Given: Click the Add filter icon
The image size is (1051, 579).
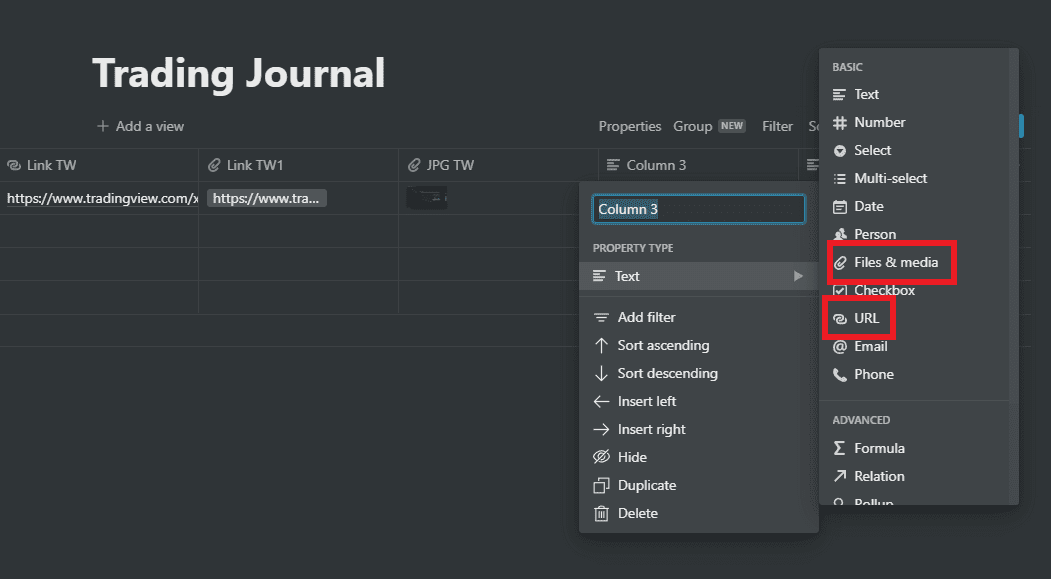Looking at the screenshot, I should click(x=601, y=318).
